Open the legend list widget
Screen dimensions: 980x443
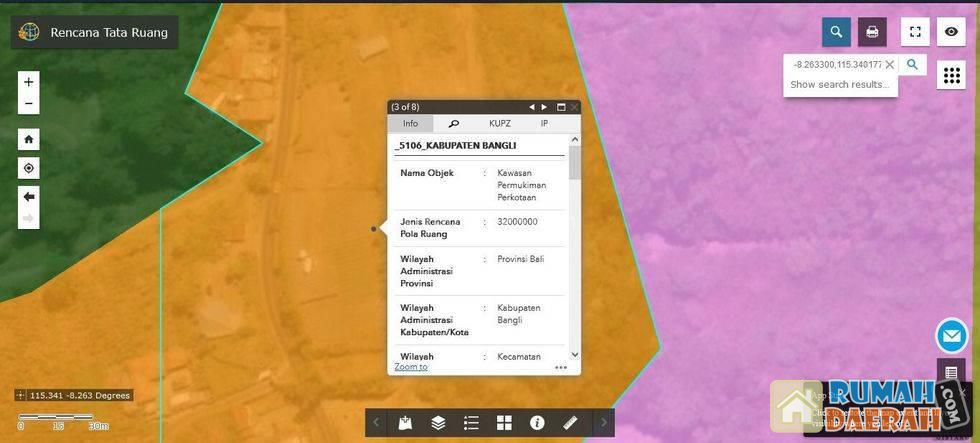[471, 423]
